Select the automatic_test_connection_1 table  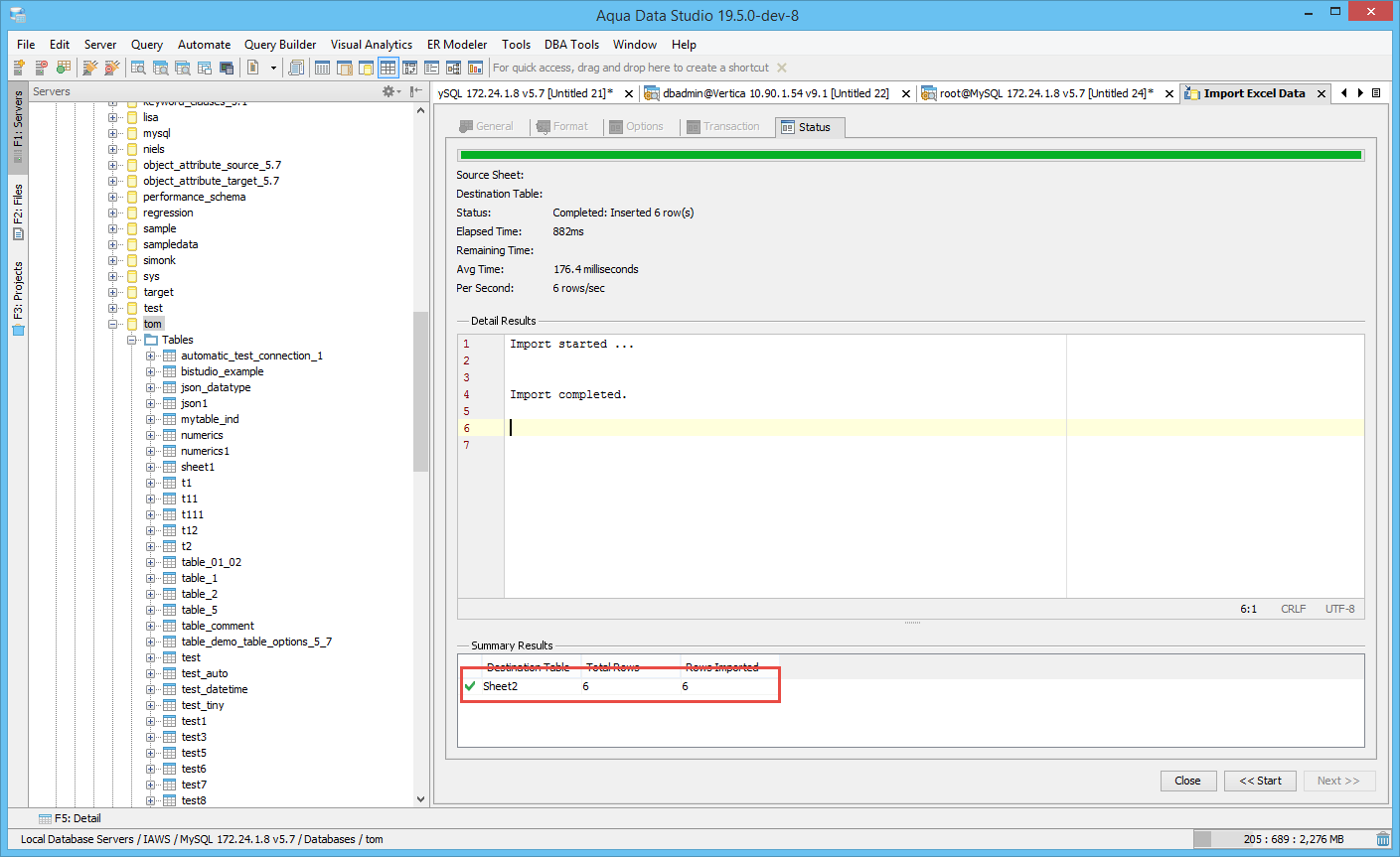[x=252, y=356]
